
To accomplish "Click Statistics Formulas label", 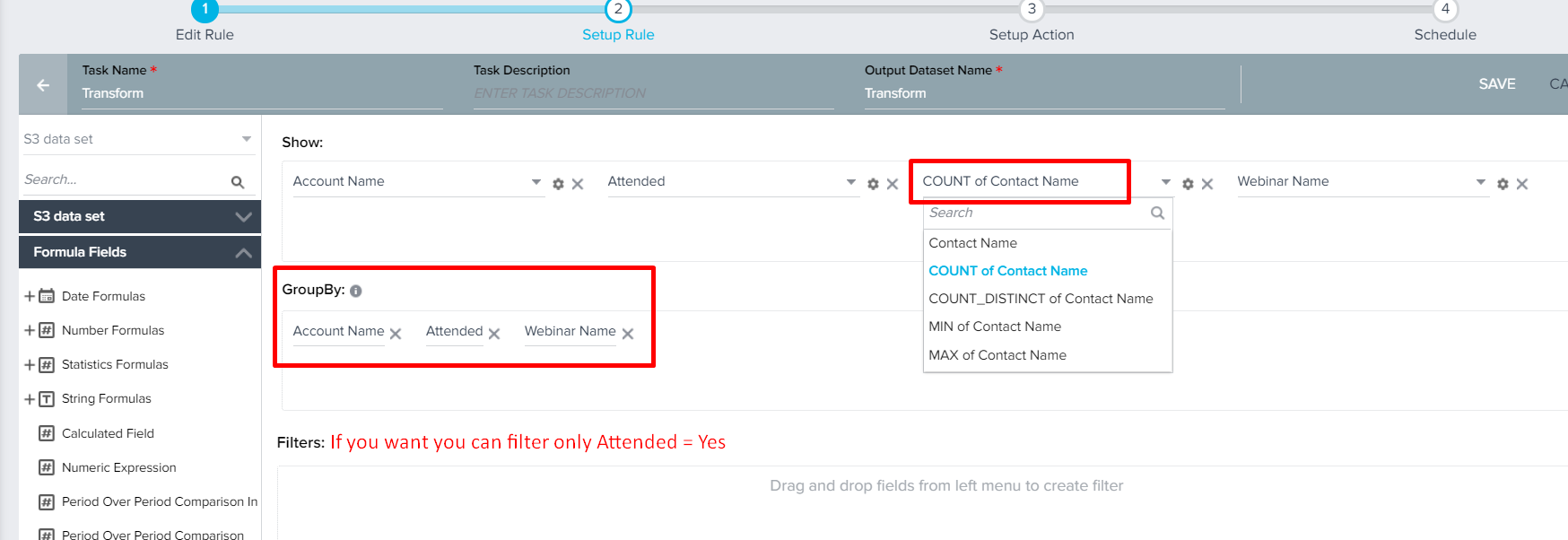I will click(115, 364).
